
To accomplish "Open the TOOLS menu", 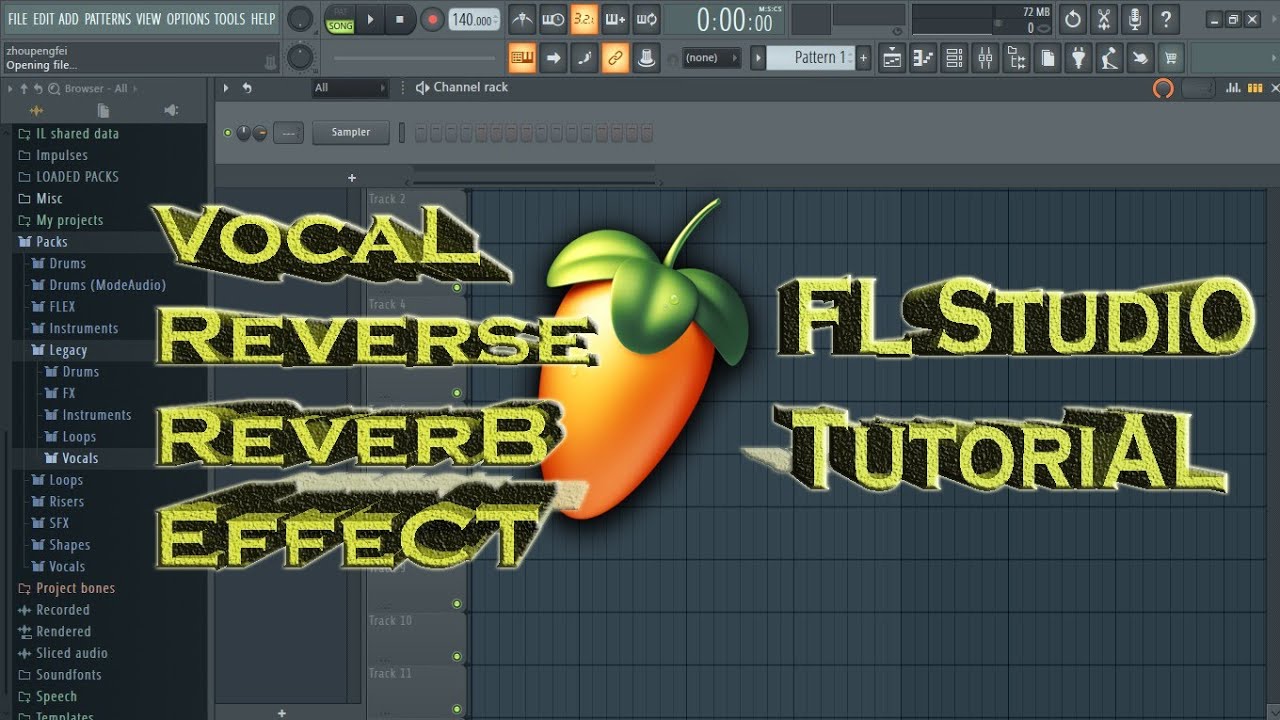I will pyautogui.click(x=230, y=19).
